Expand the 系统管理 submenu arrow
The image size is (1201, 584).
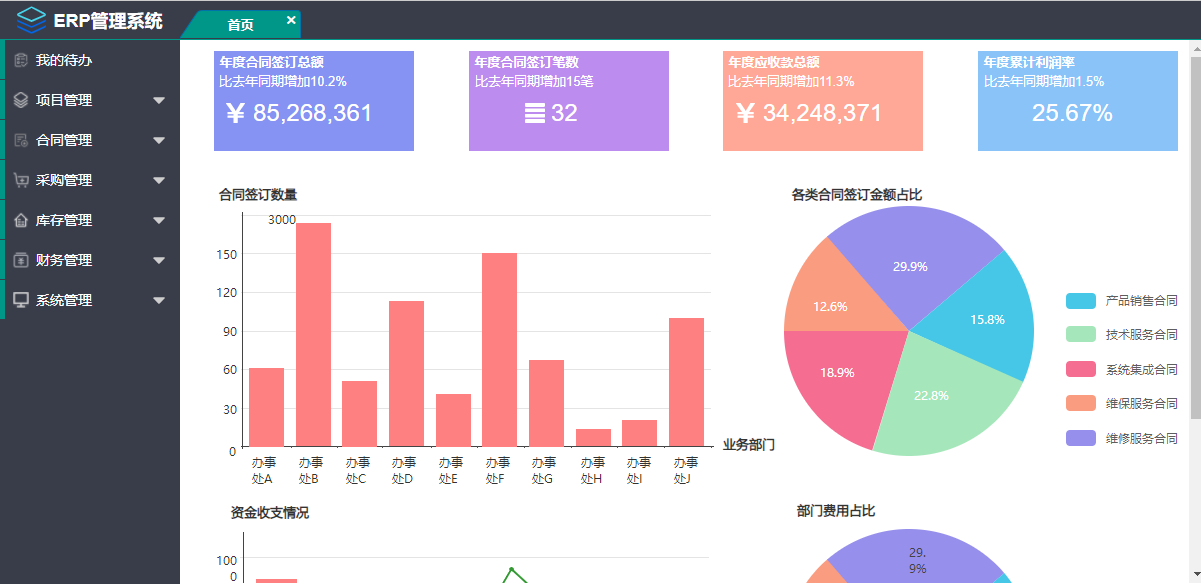click(x=159, y=300)
